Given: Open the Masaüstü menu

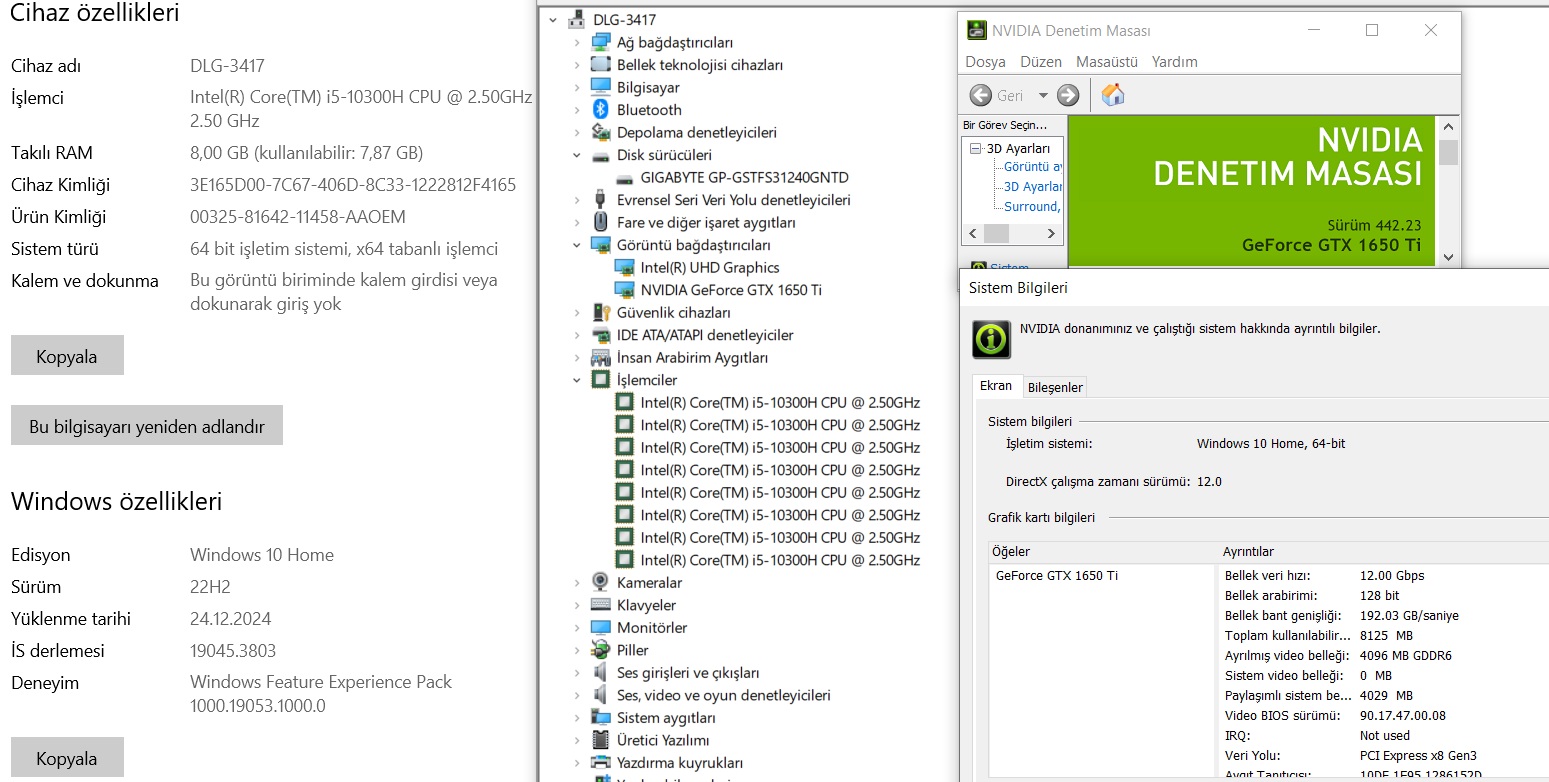Looking at the screenshot, I should coord(1107,61).
